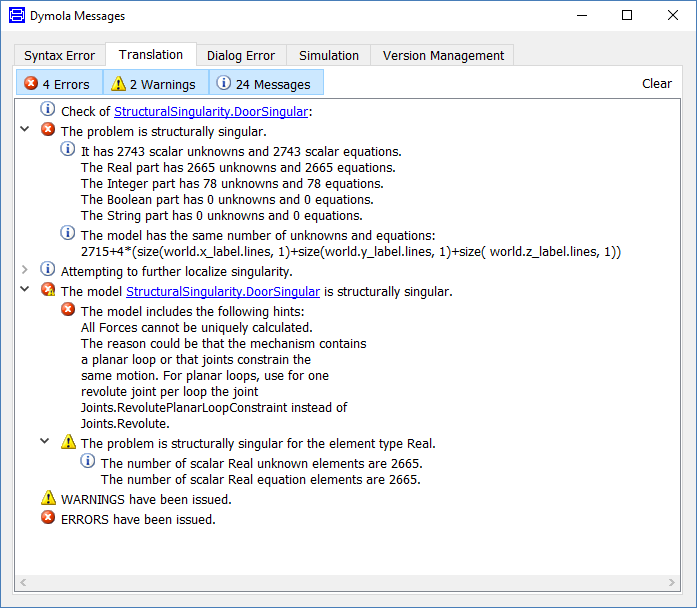Click the warning icon beside 'singular for the element type Real'
The width and height of the screenshot is (697, 608).
(68, 441)
